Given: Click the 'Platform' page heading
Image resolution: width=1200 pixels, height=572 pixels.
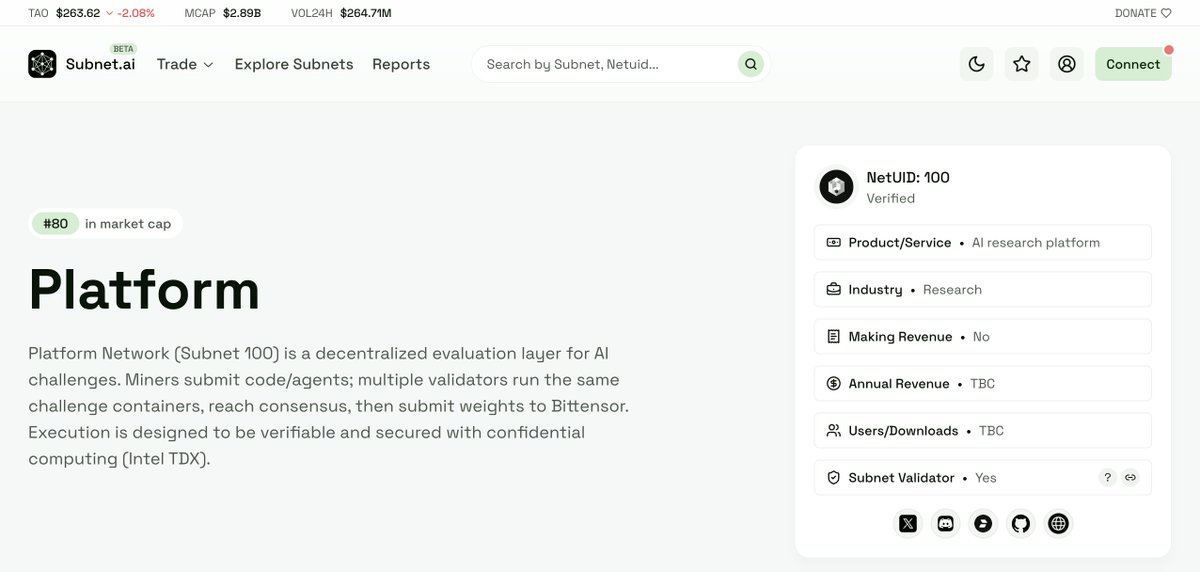Looking at the screenshot, I should [x=144, y=290].
